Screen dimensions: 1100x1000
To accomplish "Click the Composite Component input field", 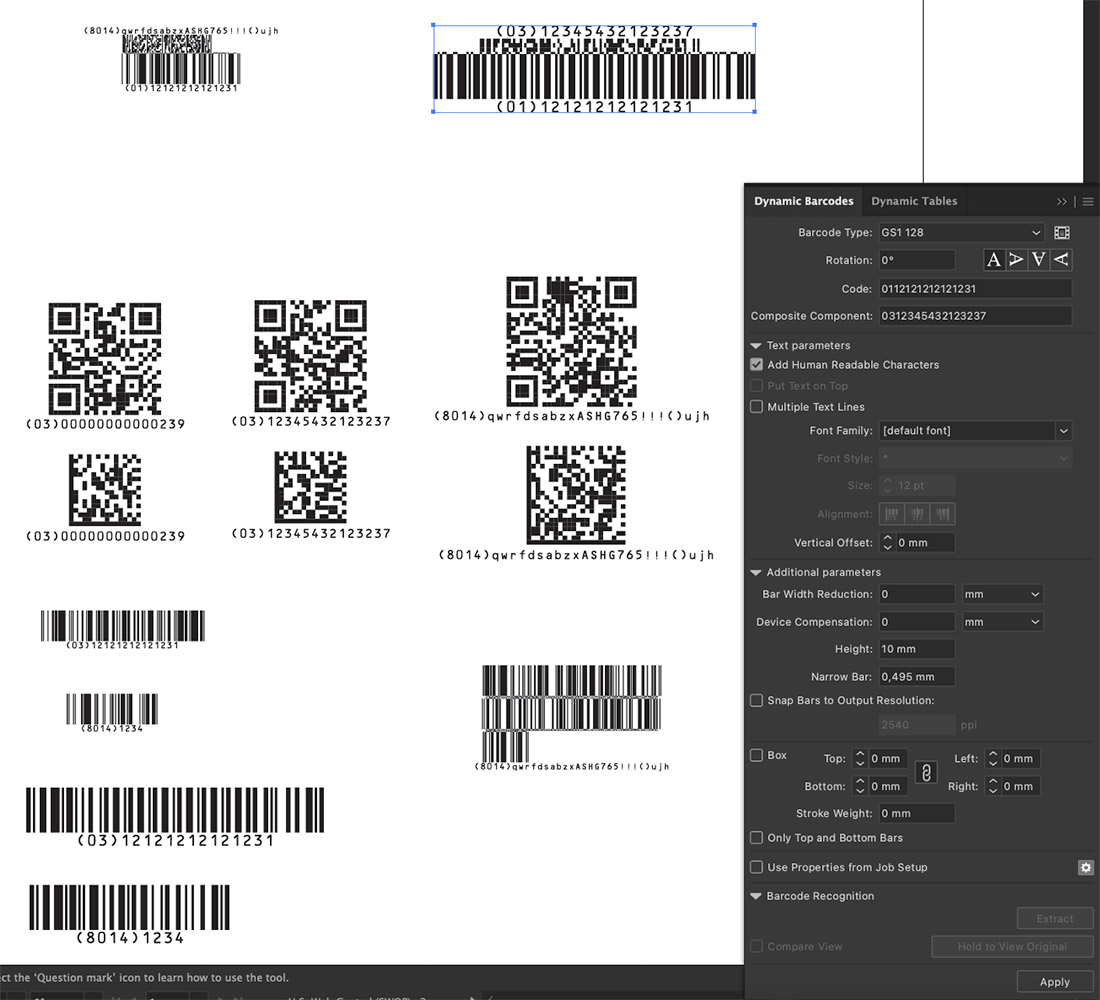I will point(975,316).
